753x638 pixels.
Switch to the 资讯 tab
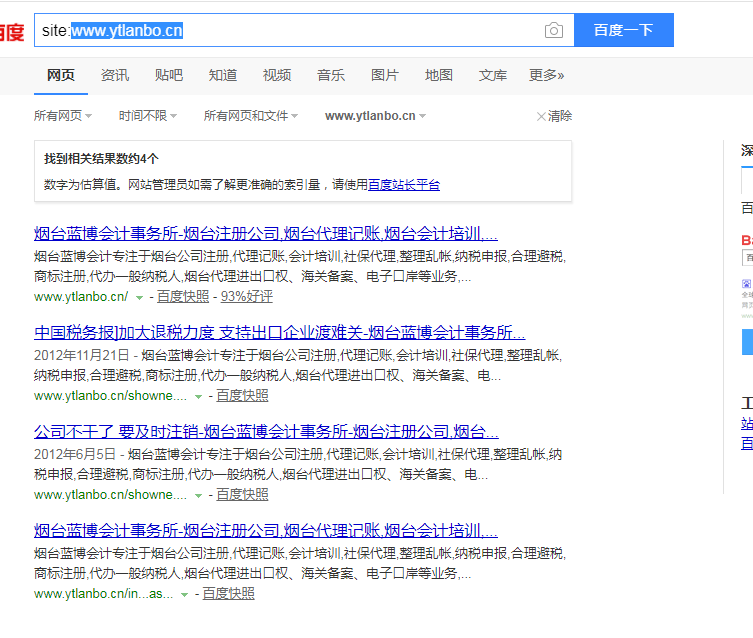[114, 75]
